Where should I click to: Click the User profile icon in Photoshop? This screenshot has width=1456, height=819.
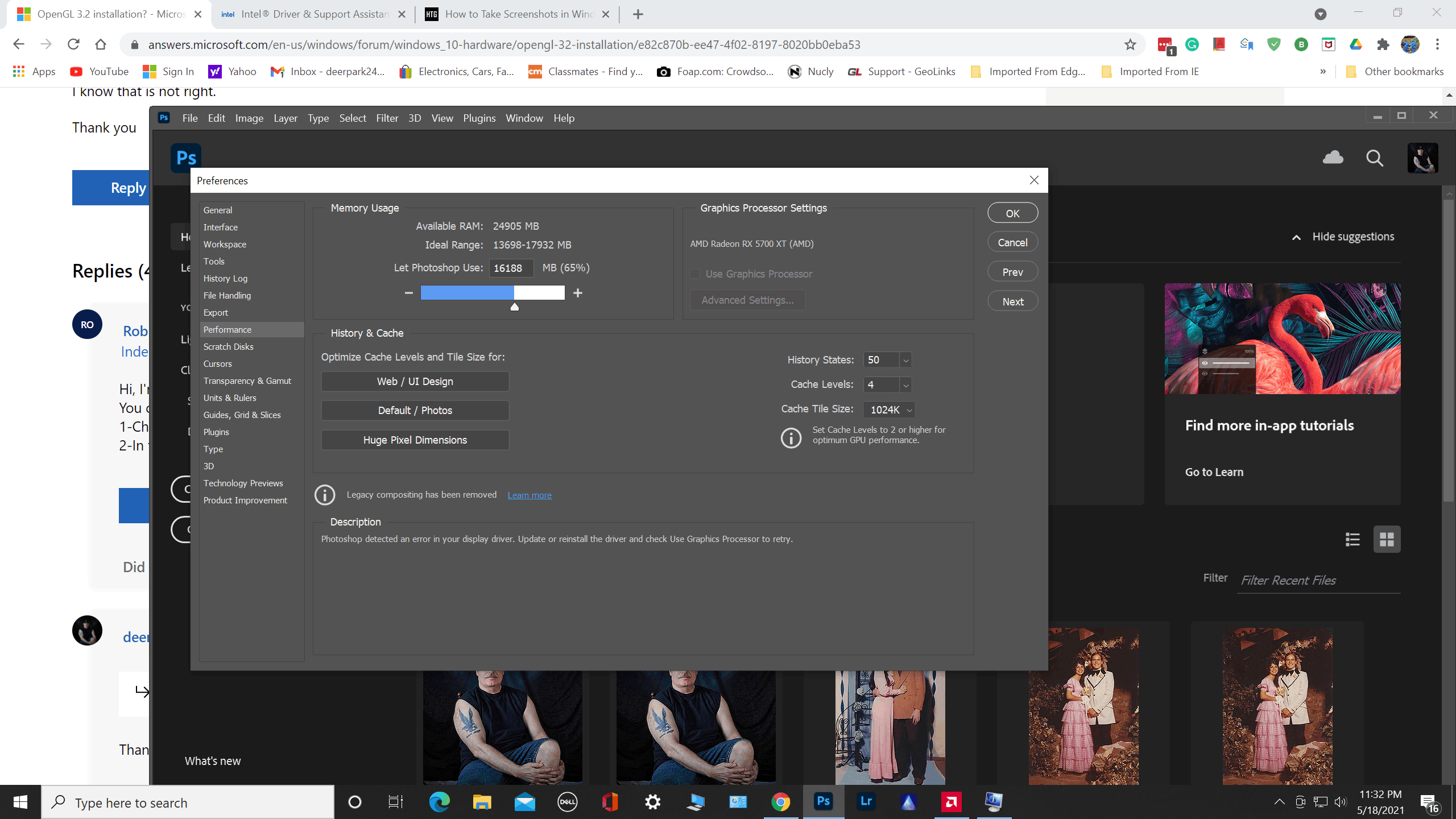pyautogui.click(x=1422, y=157)
